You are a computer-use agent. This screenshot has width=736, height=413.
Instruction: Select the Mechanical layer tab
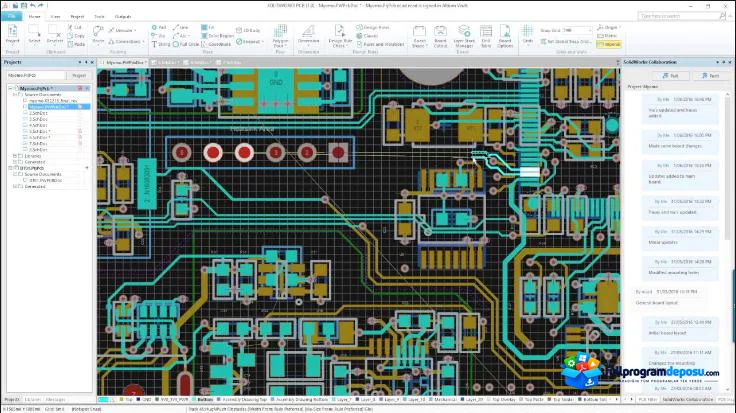[x=442, y=399]
